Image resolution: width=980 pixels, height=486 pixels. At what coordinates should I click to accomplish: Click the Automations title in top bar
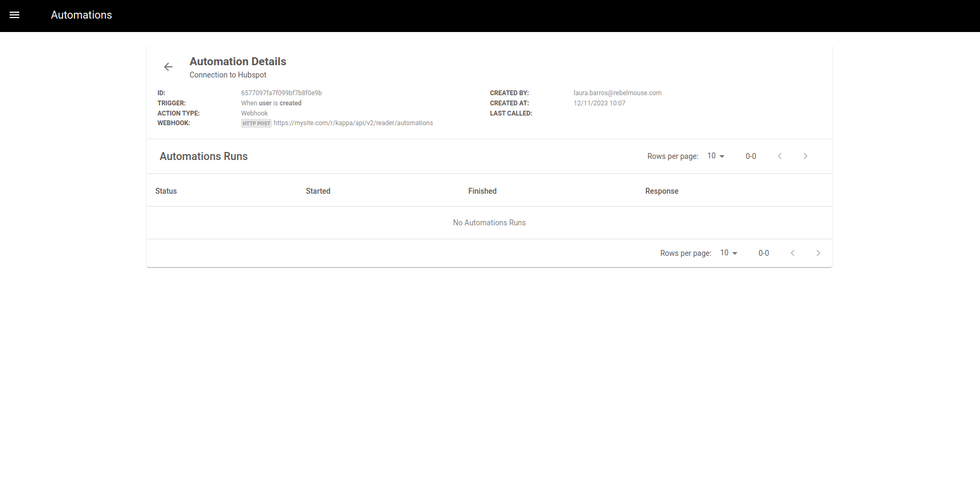tap(81, 15)
